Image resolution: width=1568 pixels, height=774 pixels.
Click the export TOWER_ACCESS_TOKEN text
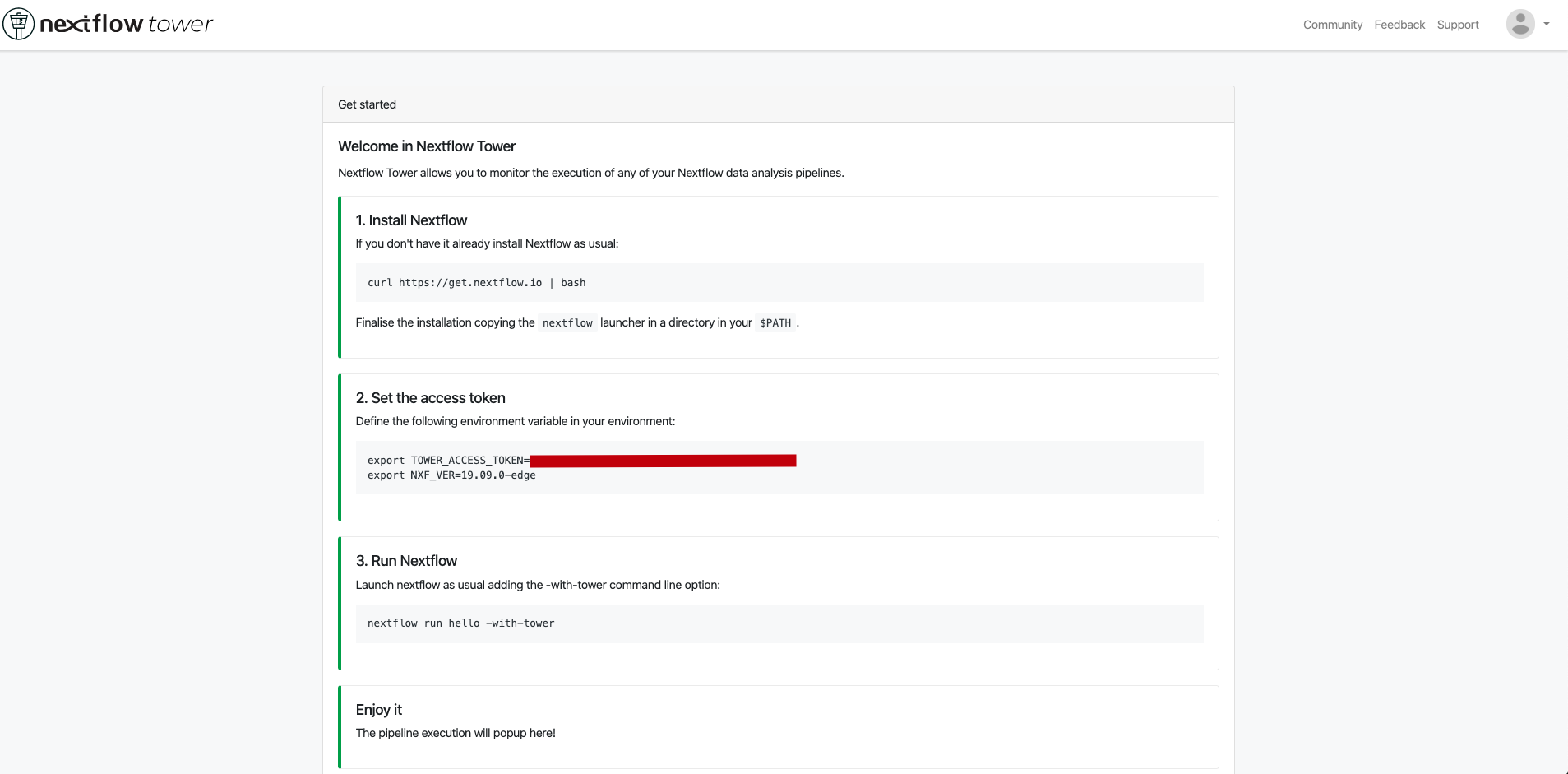click(x=448, y=461)
